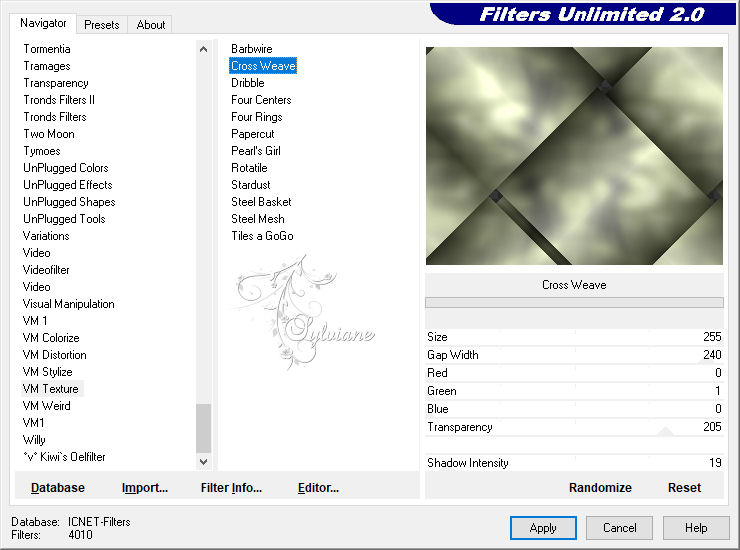This screenshot has width=740, height=550.
Task: Select the Four Centers filter
Action: tap(261, 100)
